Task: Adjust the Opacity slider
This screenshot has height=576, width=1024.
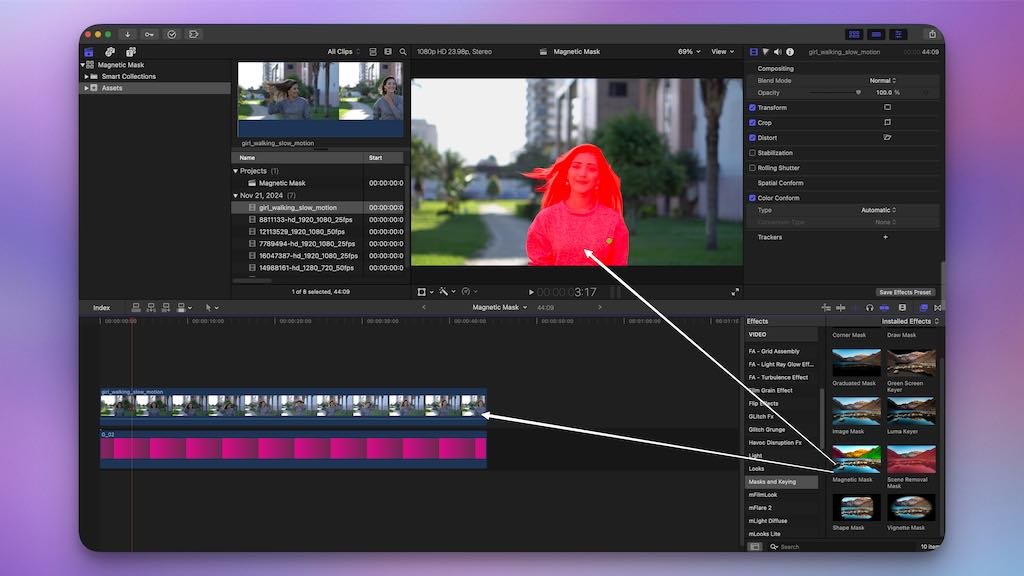Action: 834,93
